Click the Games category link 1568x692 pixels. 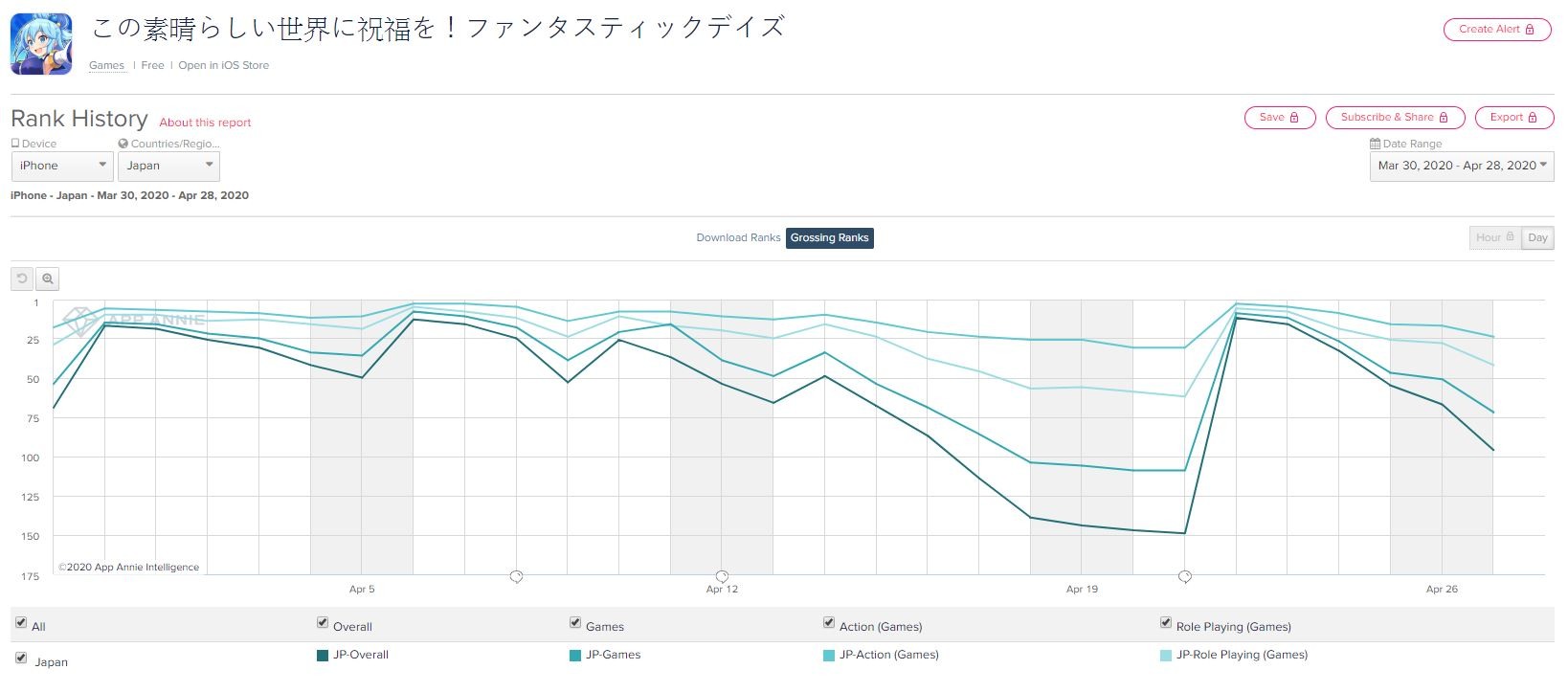[106, 65]
